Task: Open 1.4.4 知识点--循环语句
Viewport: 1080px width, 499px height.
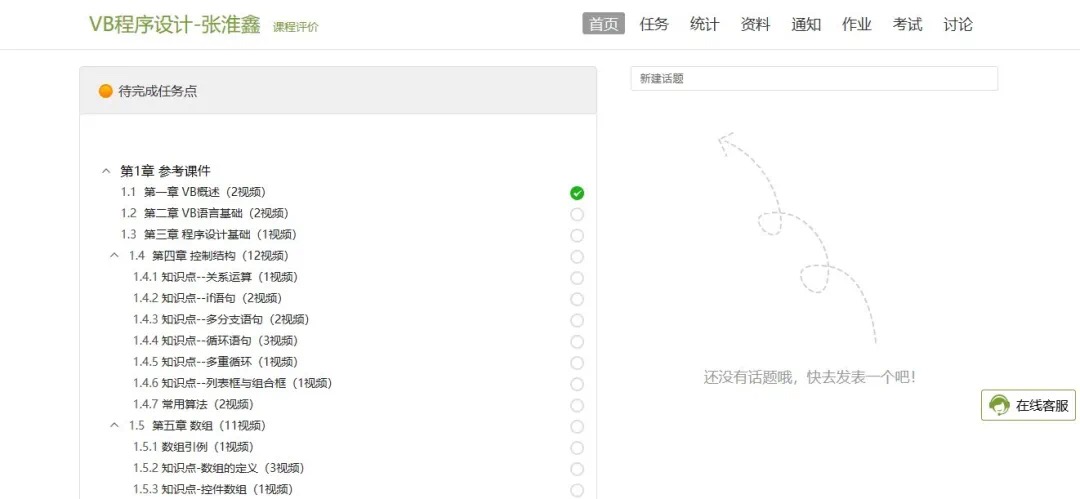Action: [x=216, y=340]
